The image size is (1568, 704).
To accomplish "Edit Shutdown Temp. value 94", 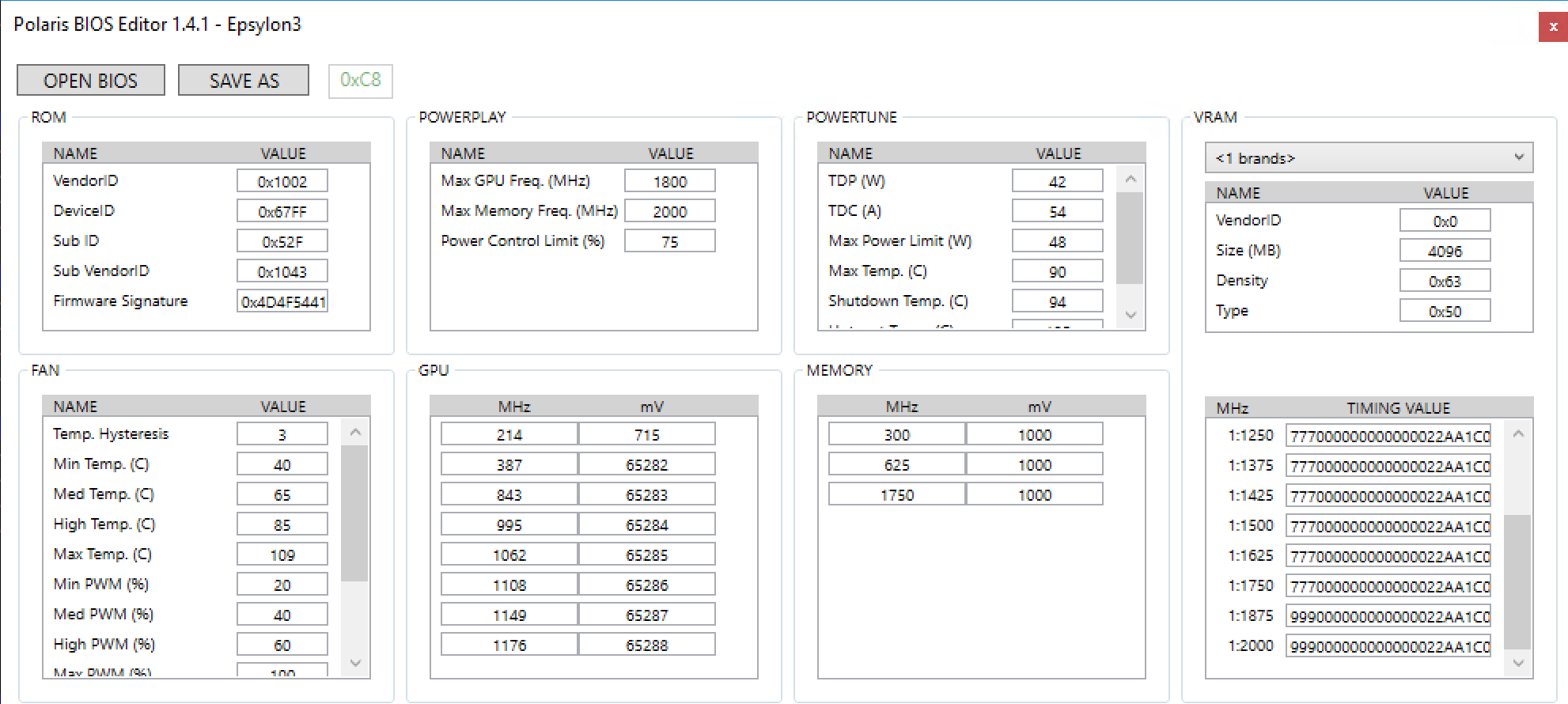I will point(1058,301).
